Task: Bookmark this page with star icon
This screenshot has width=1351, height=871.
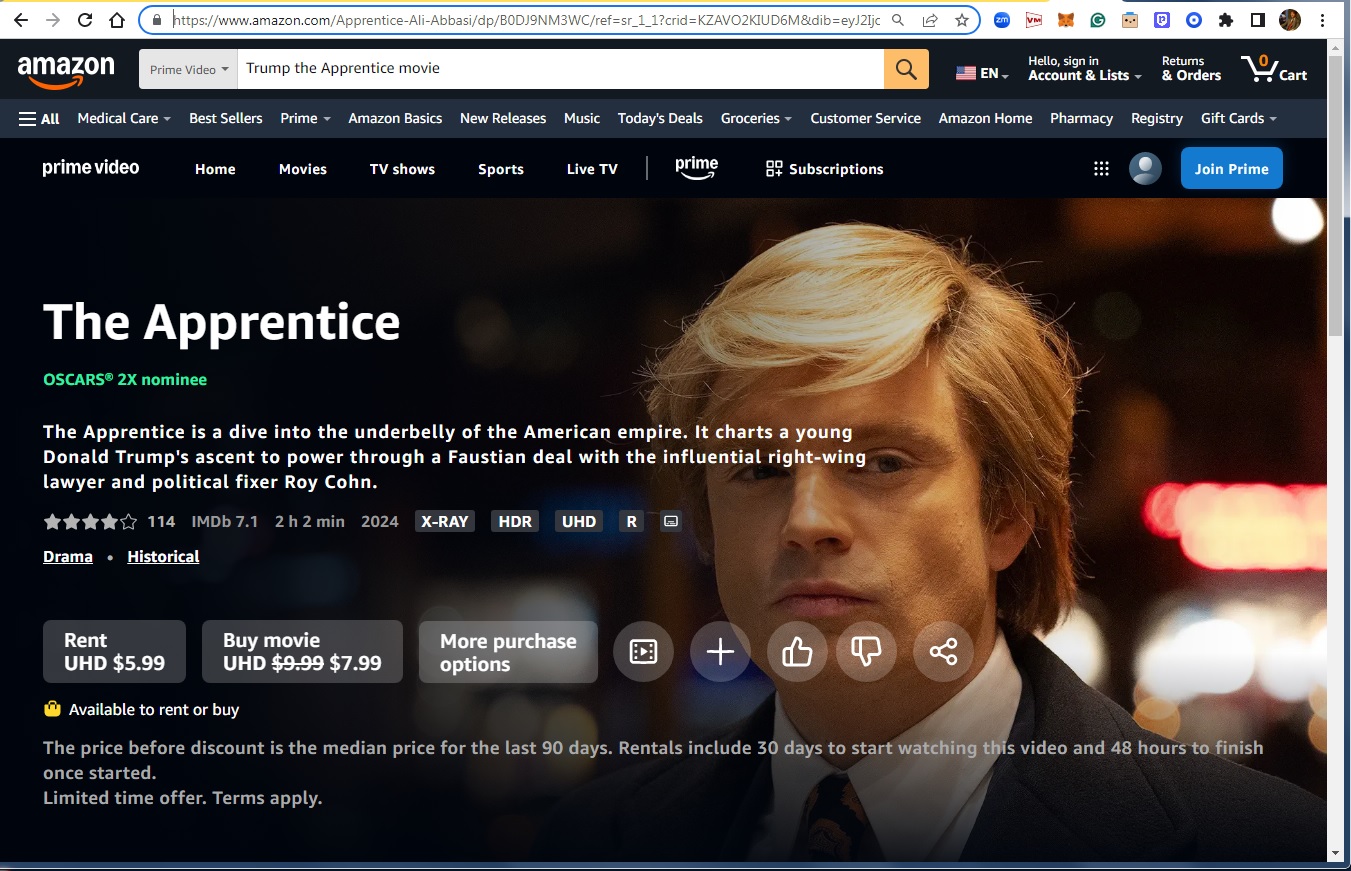Action: click(961, 20)
